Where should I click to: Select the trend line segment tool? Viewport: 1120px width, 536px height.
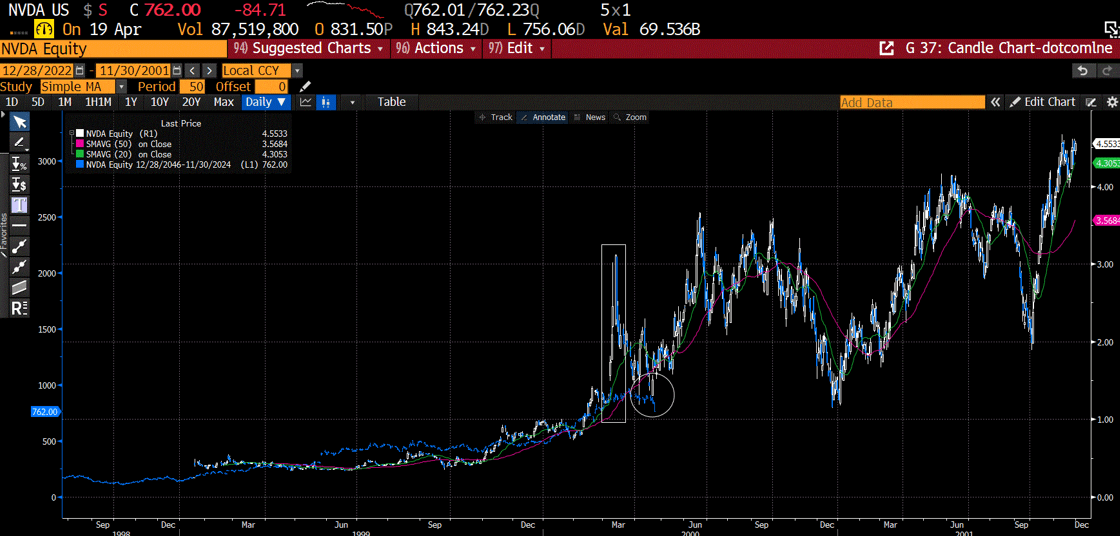pyautogui.click(x=19, y=246)
